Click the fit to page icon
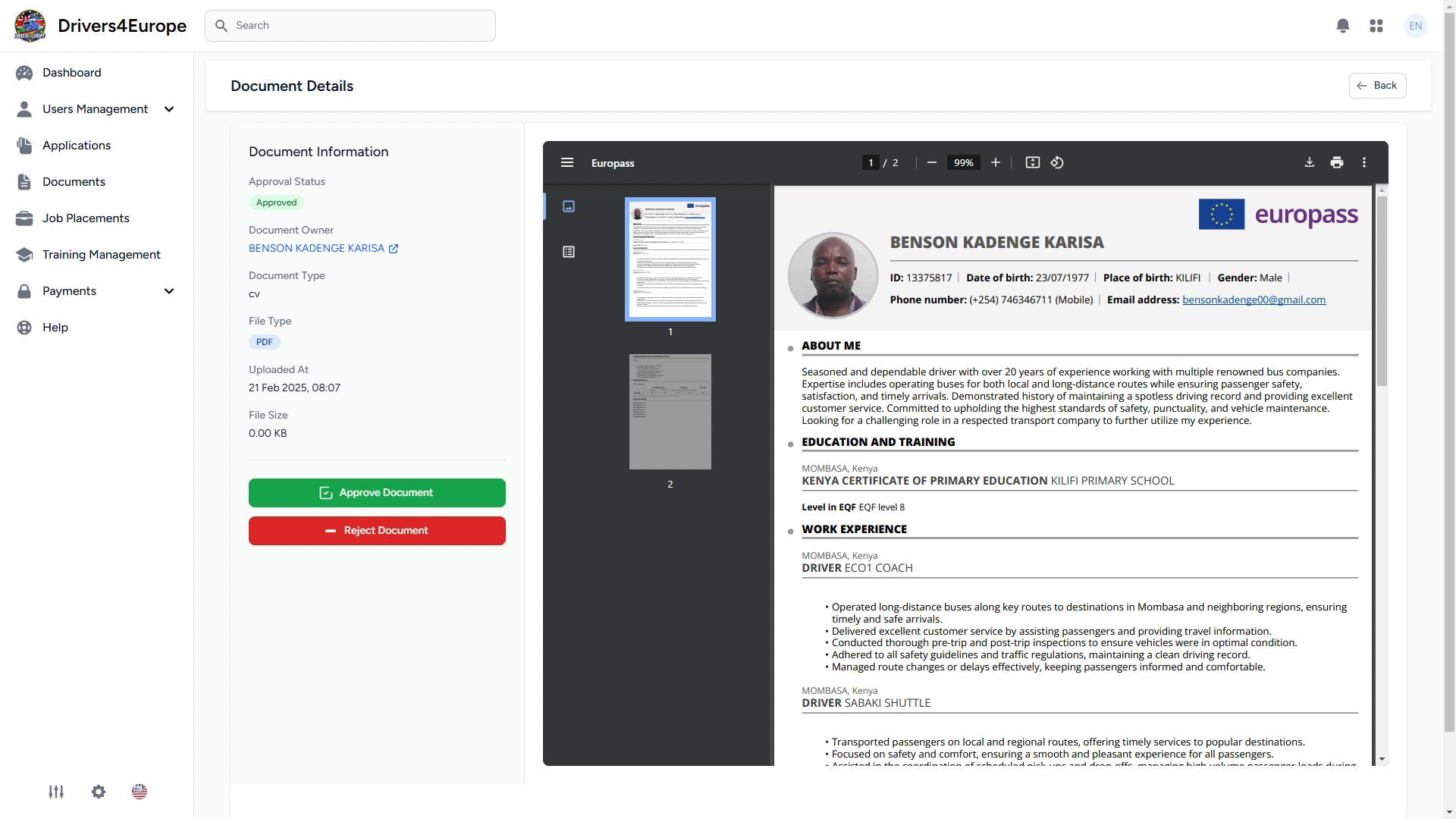The height and width of the screenshot is (819, 1456). (x=1033, y=163)
